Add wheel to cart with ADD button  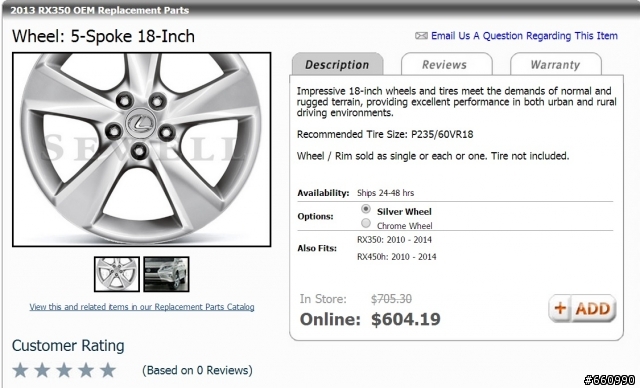pos(582,308)
